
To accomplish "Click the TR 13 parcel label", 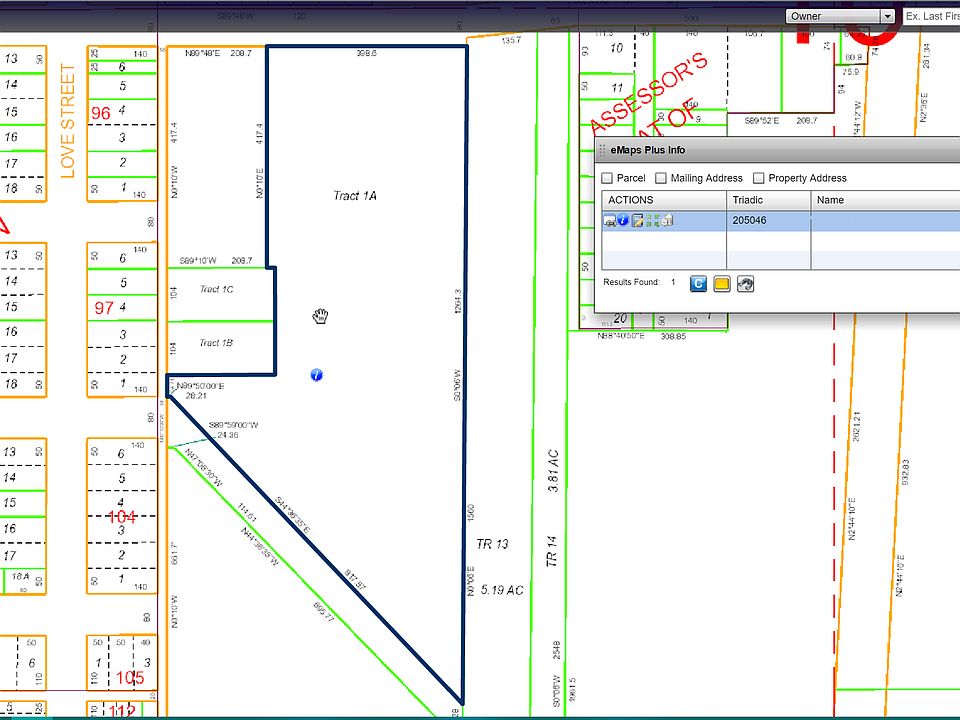I will click(492, 544).
